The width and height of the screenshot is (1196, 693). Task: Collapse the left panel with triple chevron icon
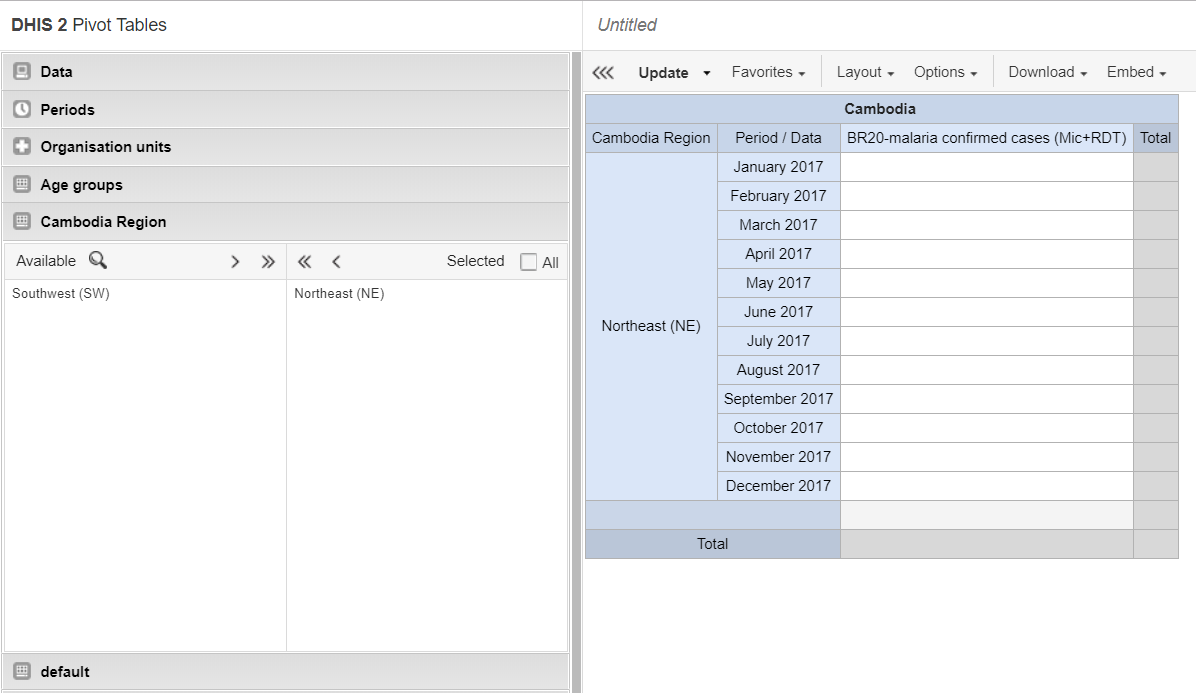(602, 73)
